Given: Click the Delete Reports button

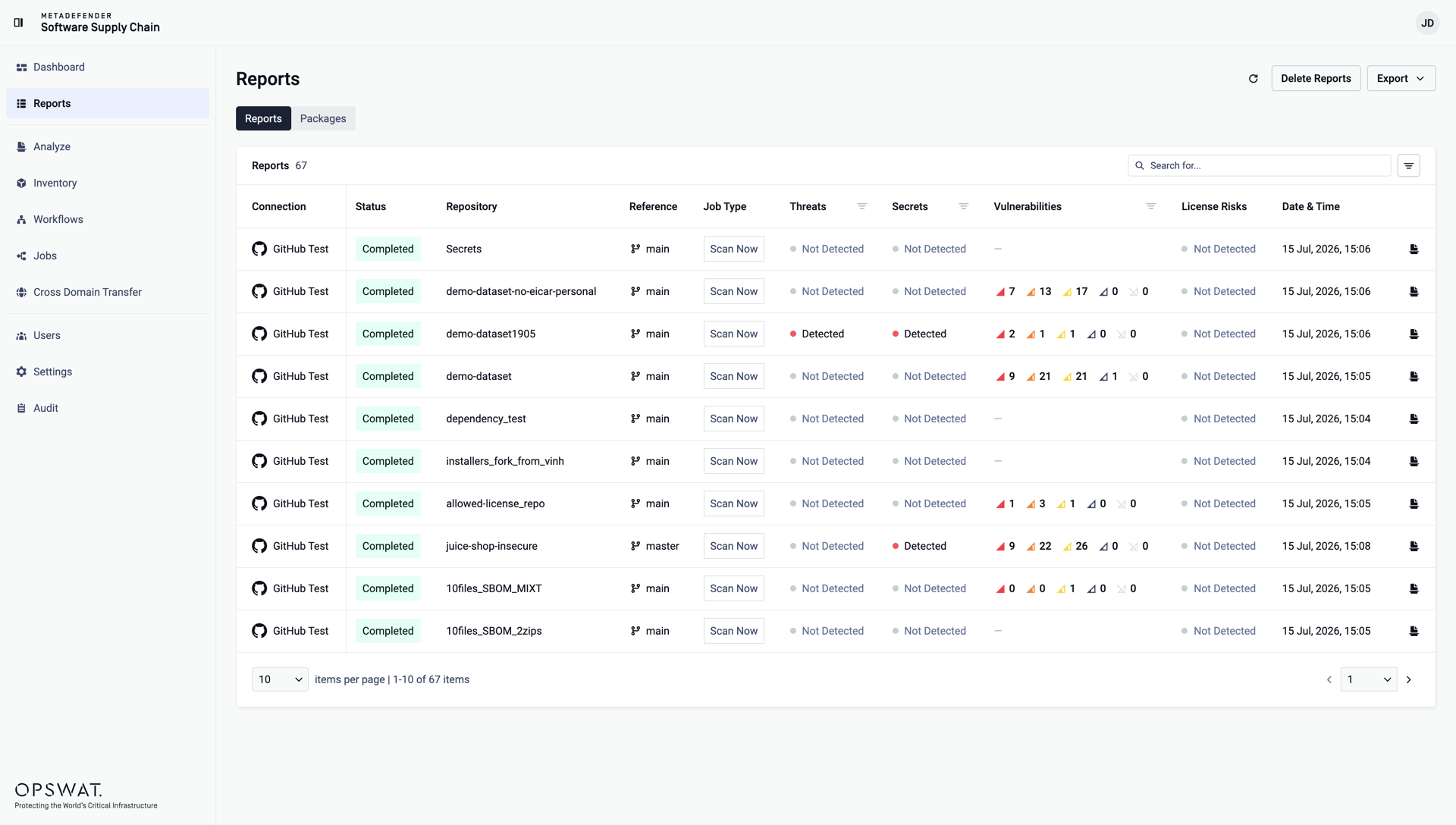Looking at the screenshot, I should point(1316,79).
